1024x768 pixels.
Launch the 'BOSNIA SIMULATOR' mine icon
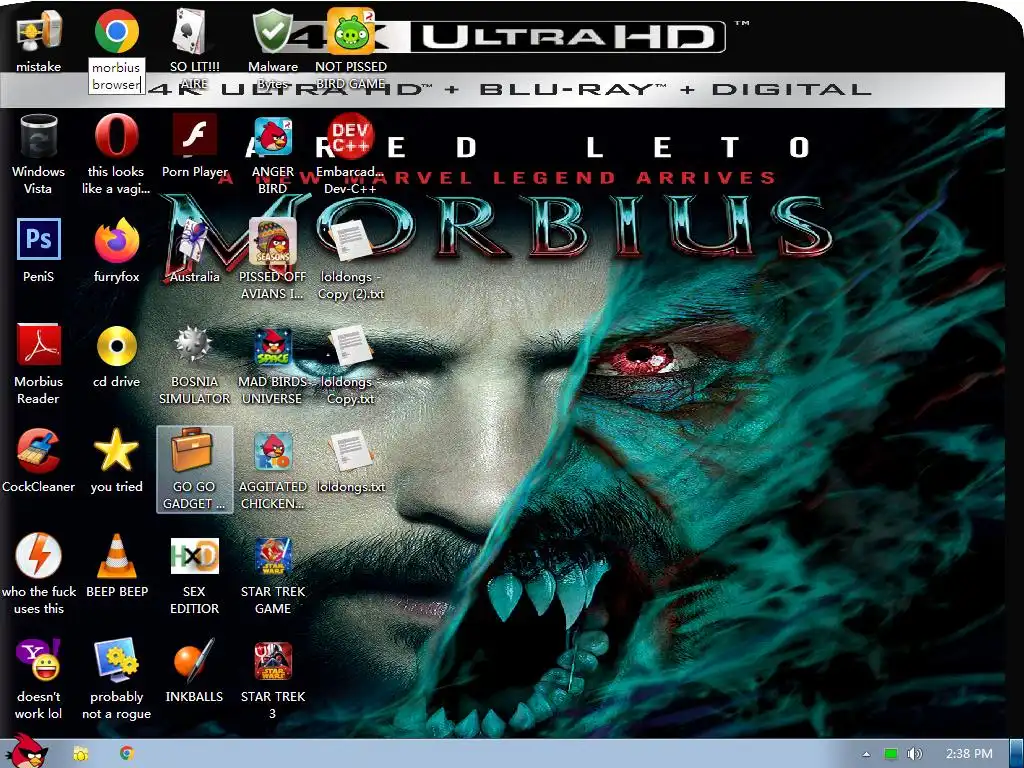click(194, 345)
